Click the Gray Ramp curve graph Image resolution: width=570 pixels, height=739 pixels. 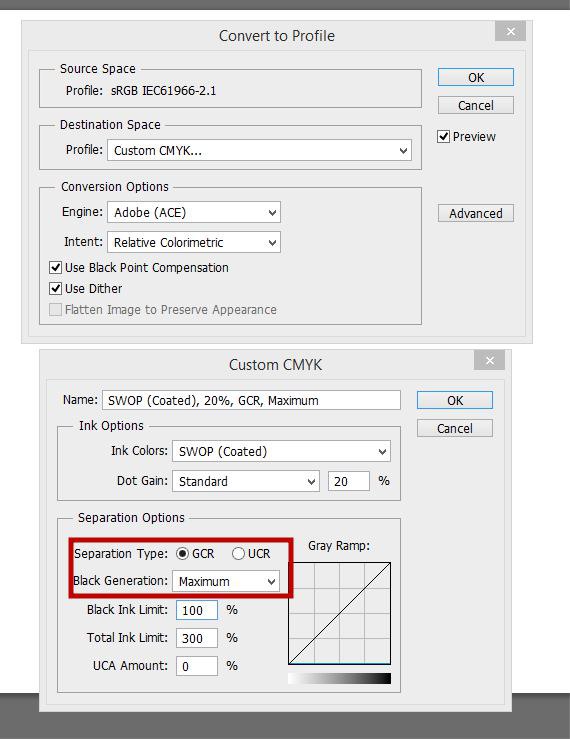pyautogui.click(x=339, y=613)
